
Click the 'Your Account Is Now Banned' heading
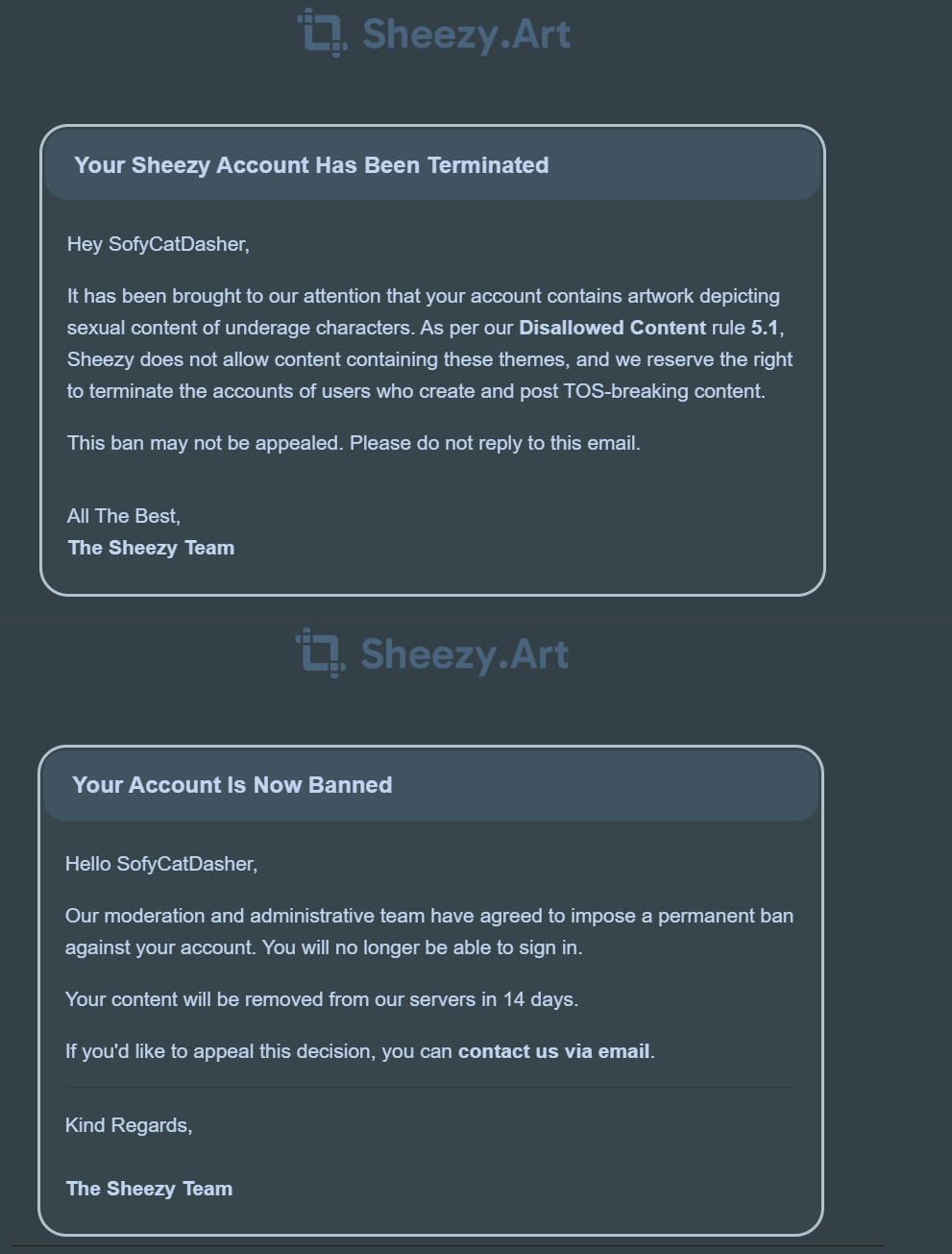click(x=232, y=785)
